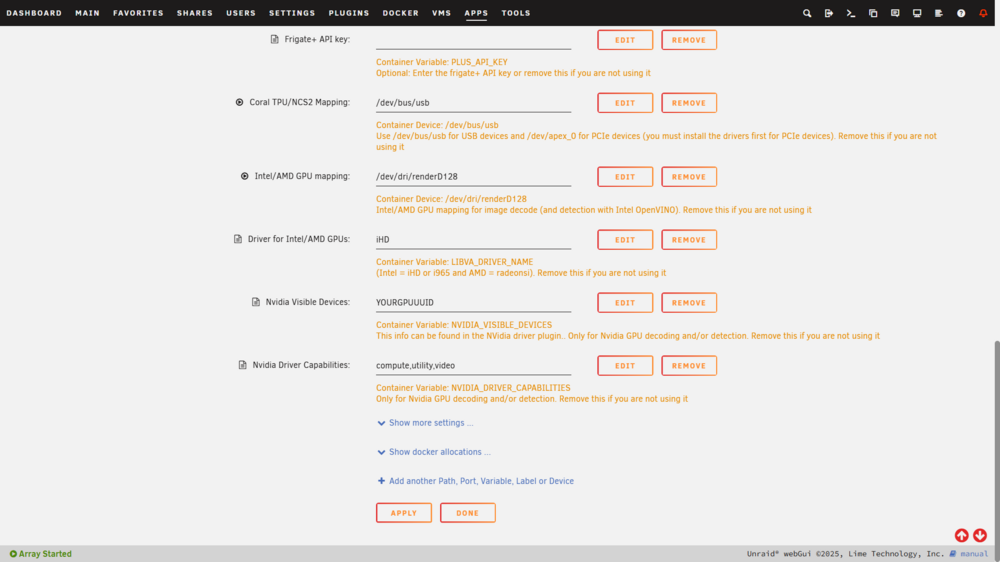This screenshot has height=562, width=1000.
Task: Click the device icon beside Intel/AMD GPU mapping
Action: coord(244,176)
